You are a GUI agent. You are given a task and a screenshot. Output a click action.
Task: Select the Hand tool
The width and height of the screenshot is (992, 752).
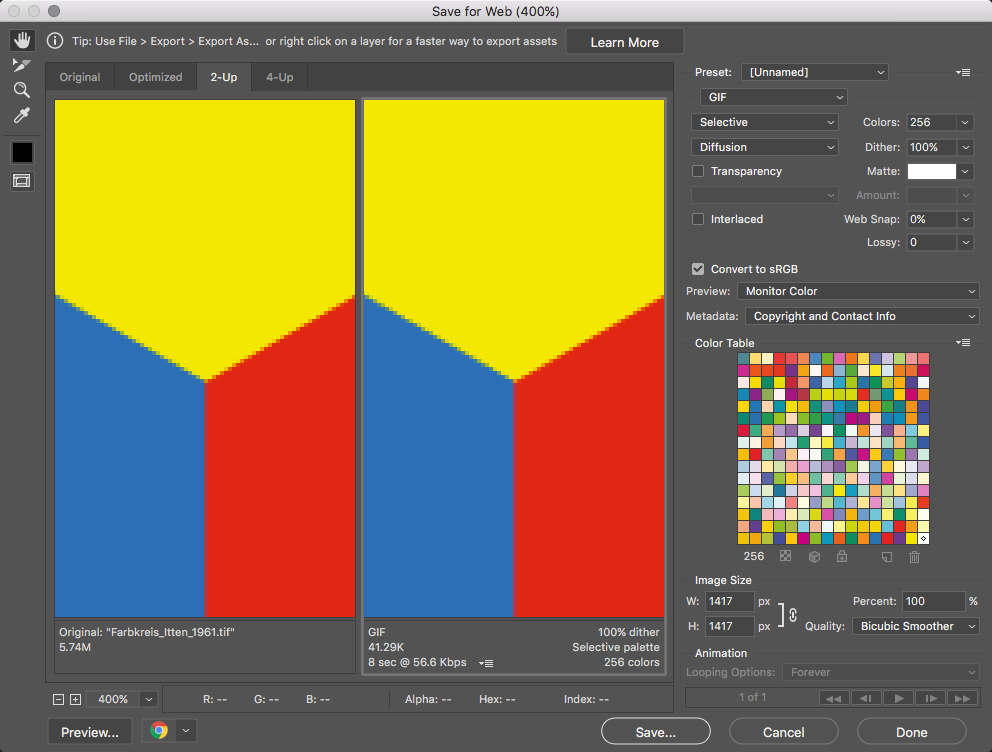point(22,41)
